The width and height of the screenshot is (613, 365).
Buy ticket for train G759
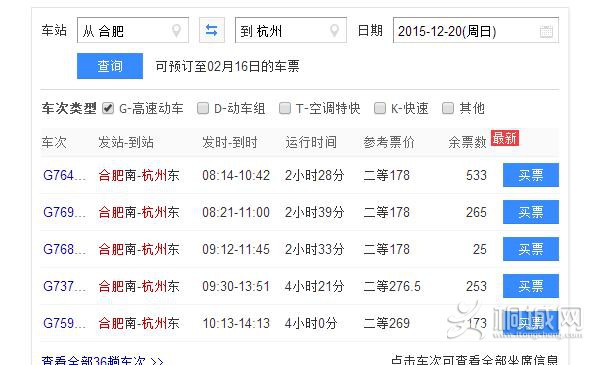(531, 323)
